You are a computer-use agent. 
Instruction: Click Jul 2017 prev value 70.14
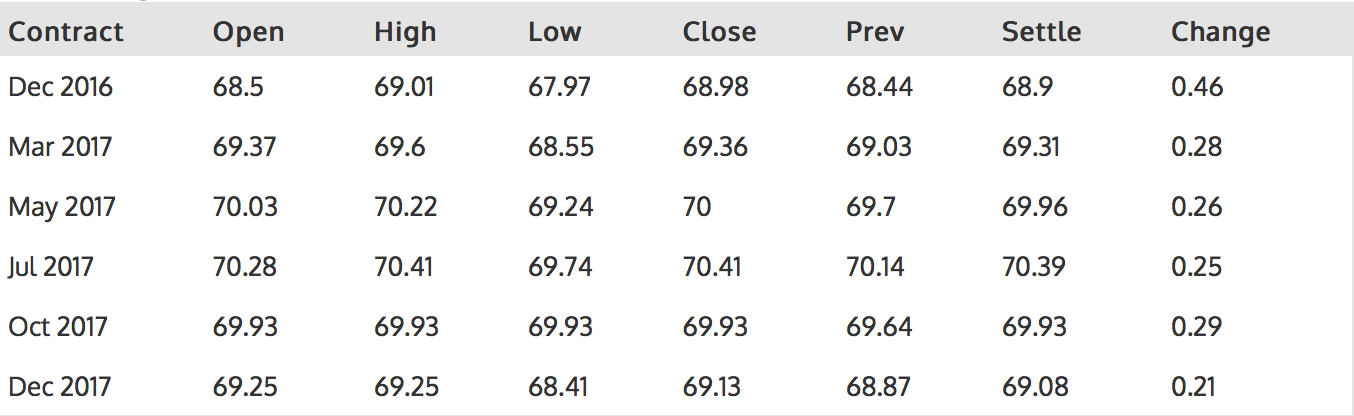click(x=879, y=267)
